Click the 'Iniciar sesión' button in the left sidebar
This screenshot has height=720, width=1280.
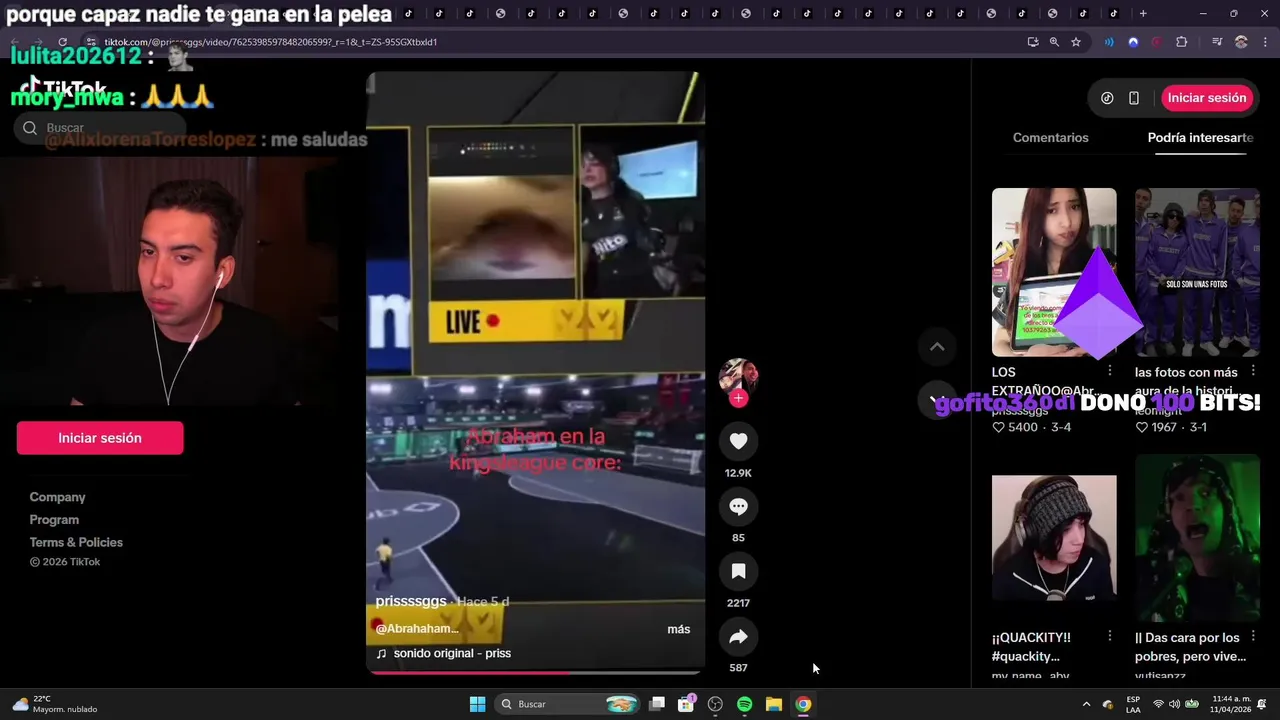pos(100,438)
